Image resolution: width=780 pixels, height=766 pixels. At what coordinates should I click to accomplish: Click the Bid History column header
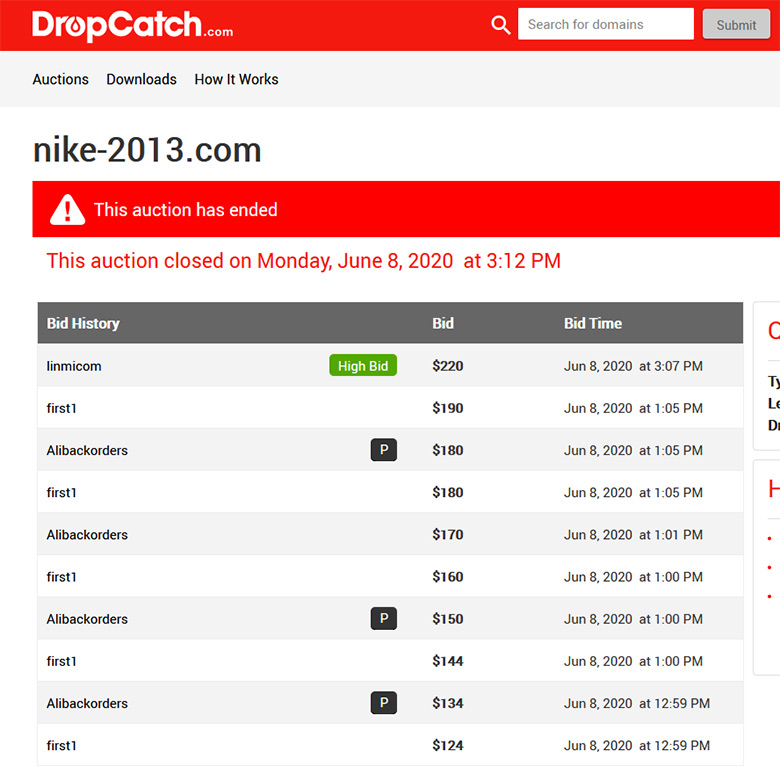pos(83,323)
